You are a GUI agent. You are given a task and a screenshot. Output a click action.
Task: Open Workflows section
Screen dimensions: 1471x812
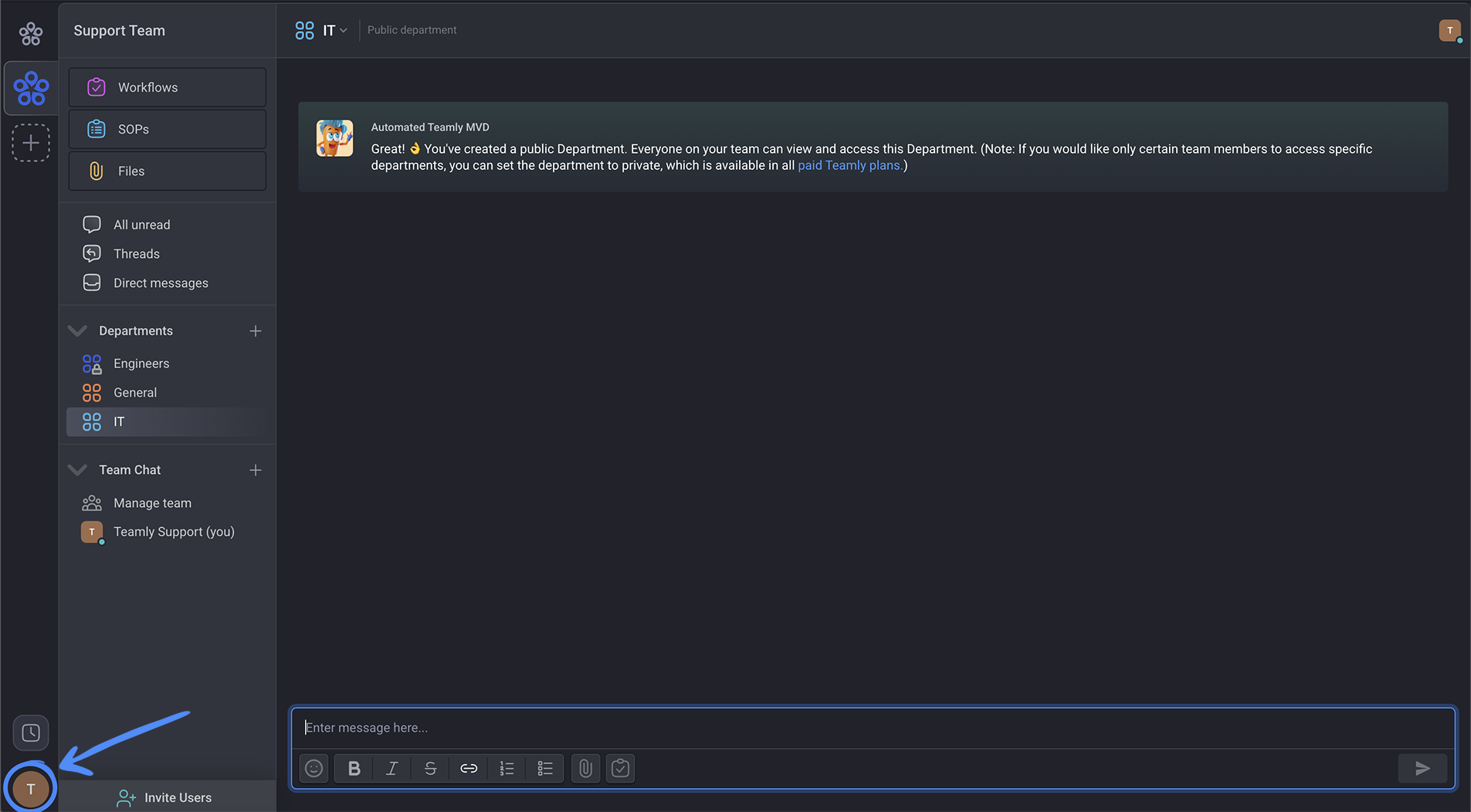[x=167, y=87]
